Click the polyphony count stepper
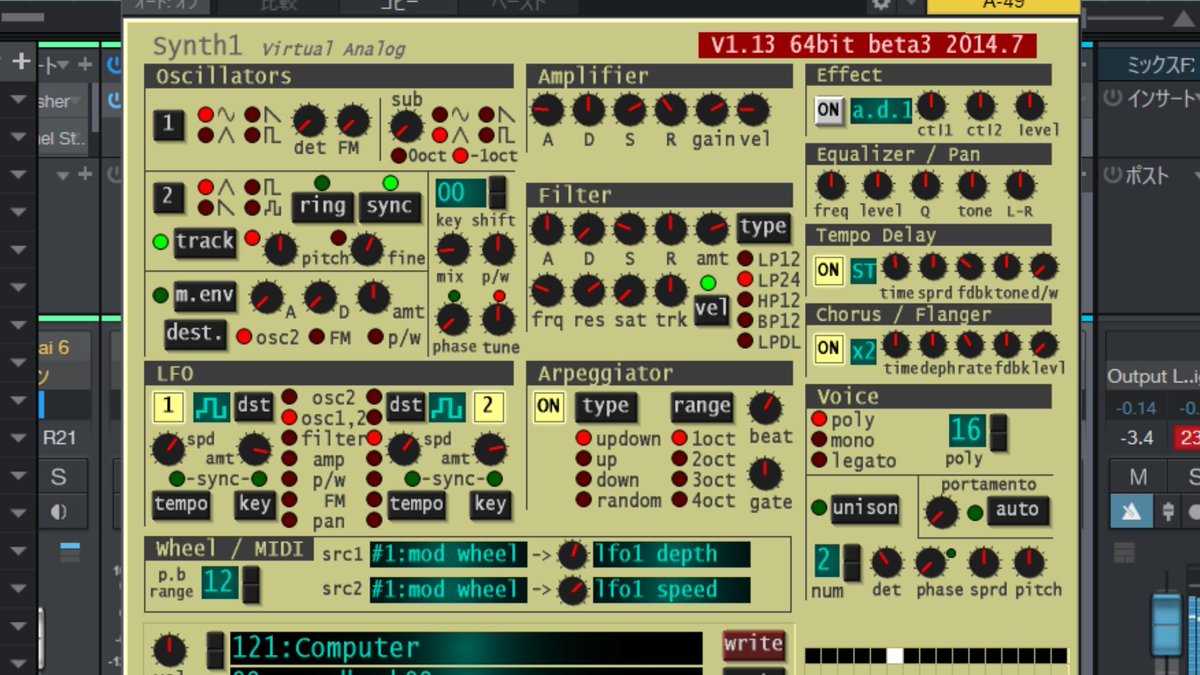The width and height of the screenshot is (1200, 675). pyautogui.click(x=998, y=432)
